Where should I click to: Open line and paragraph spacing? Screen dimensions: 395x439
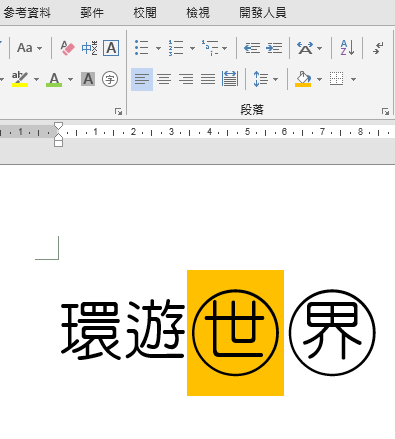[x=261, y=79]
